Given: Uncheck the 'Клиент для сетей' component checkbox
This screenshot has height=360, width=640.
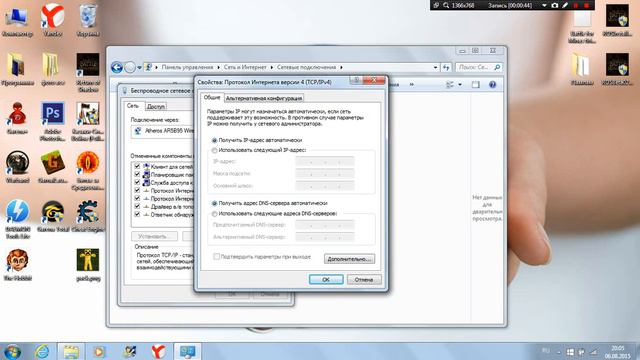Looking at the screenshot, I should tap(137, 167).
